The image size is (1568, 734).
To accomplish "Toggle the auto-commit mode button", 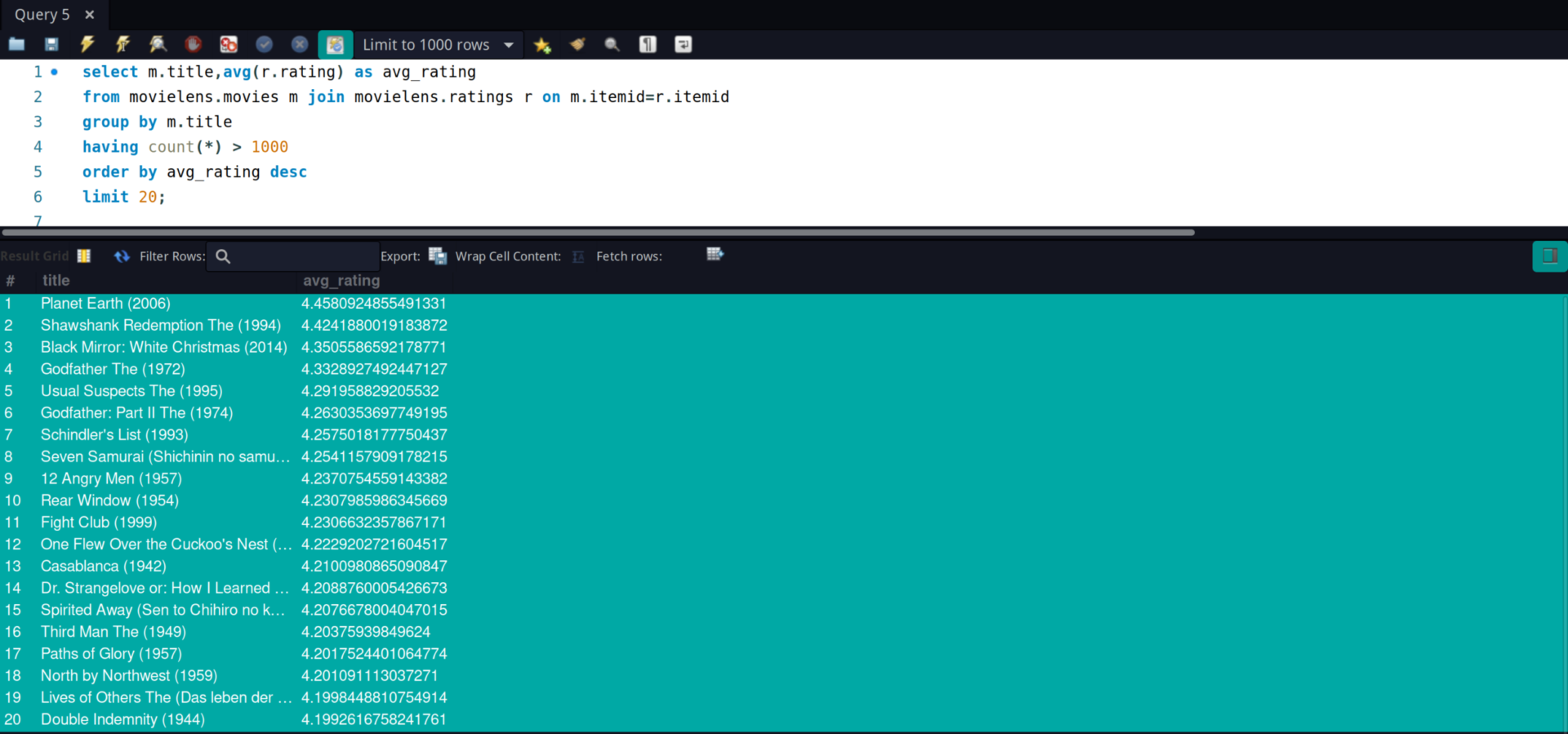I will [x=335, y=45].
